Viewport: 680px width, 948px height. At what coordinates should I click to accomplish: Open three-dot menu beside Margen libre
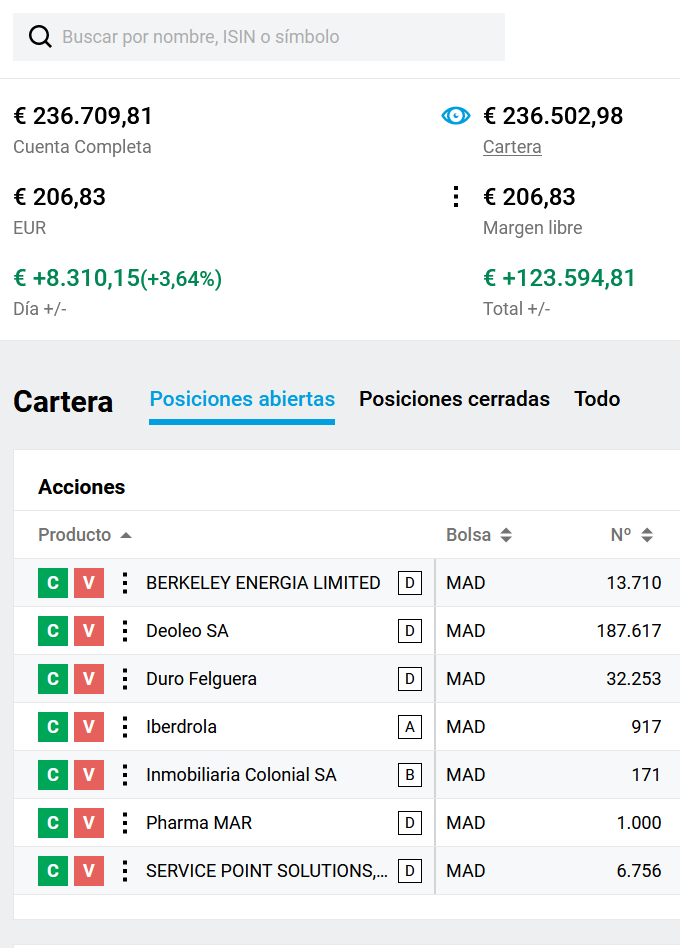click(456, 197)
